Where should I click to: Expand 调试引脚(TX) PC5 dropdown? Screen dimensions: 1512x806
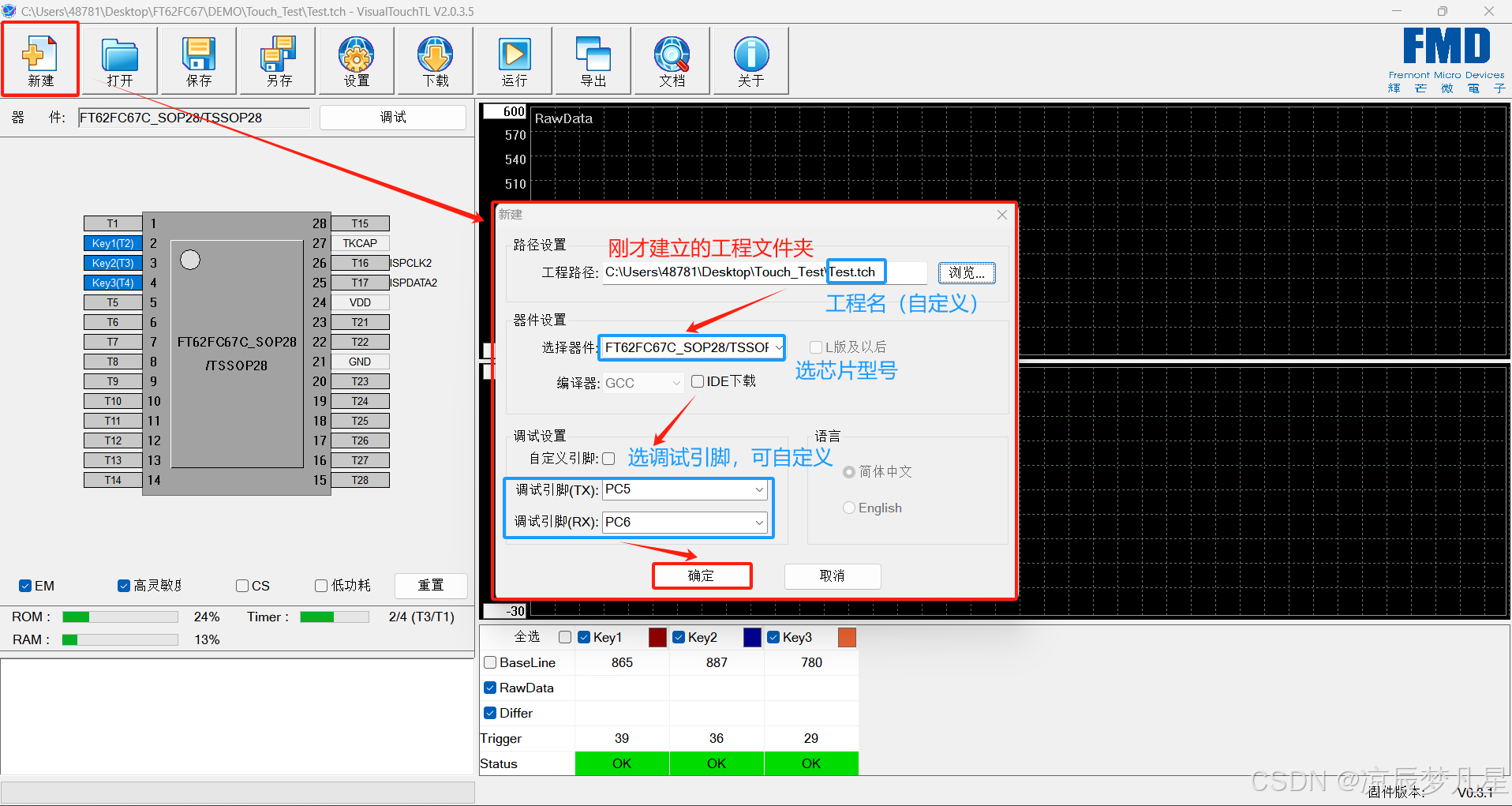click(x=685, y=489)
